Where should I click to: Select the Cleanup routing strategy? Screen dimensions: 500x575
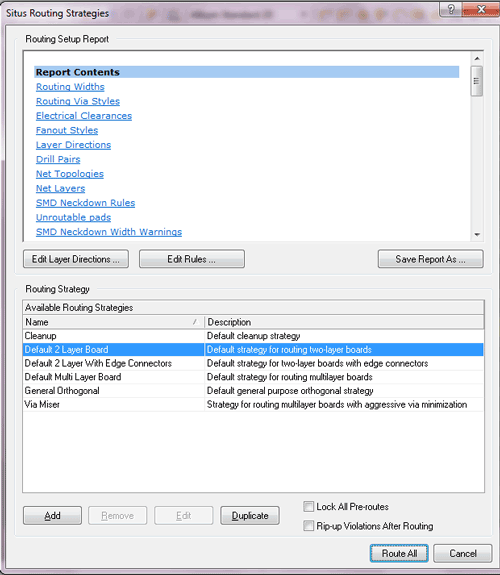tap(253, 336)
